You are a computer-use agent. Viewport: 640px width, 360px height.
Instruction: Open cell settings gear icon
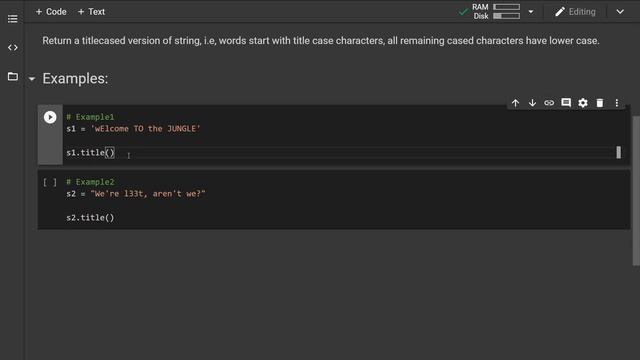pos(583,103)
